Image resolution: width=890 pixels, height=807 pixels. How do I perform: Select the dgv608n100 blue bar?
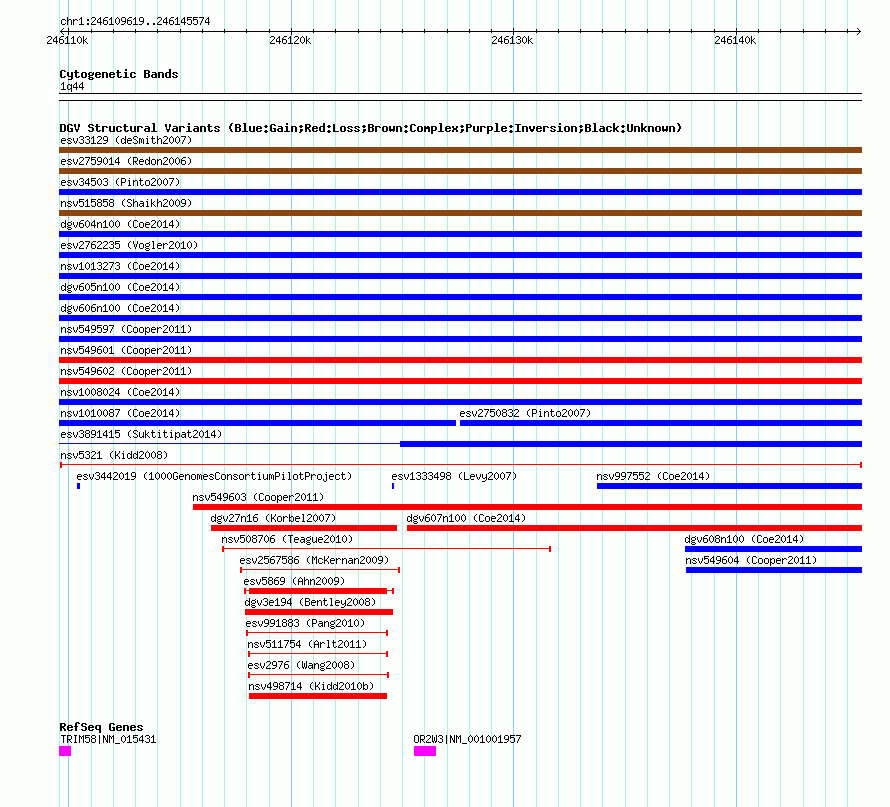click(x=774, y=549)
